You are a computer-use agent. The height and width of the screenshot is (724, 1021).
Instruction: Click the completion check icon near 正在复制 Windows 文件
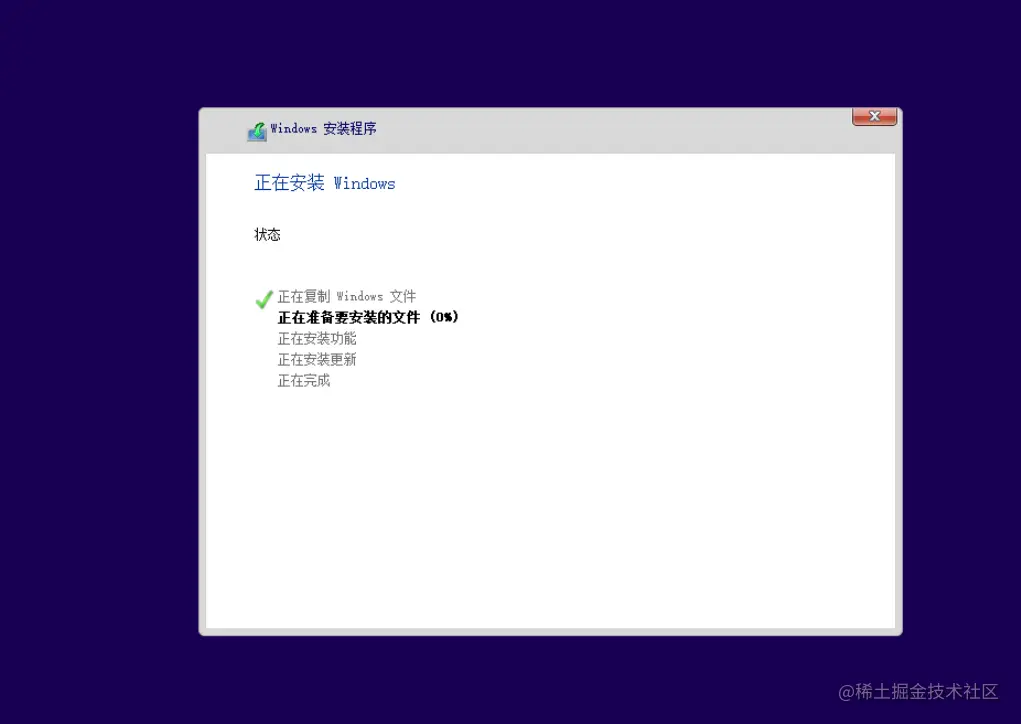click(x=263, y=298)
